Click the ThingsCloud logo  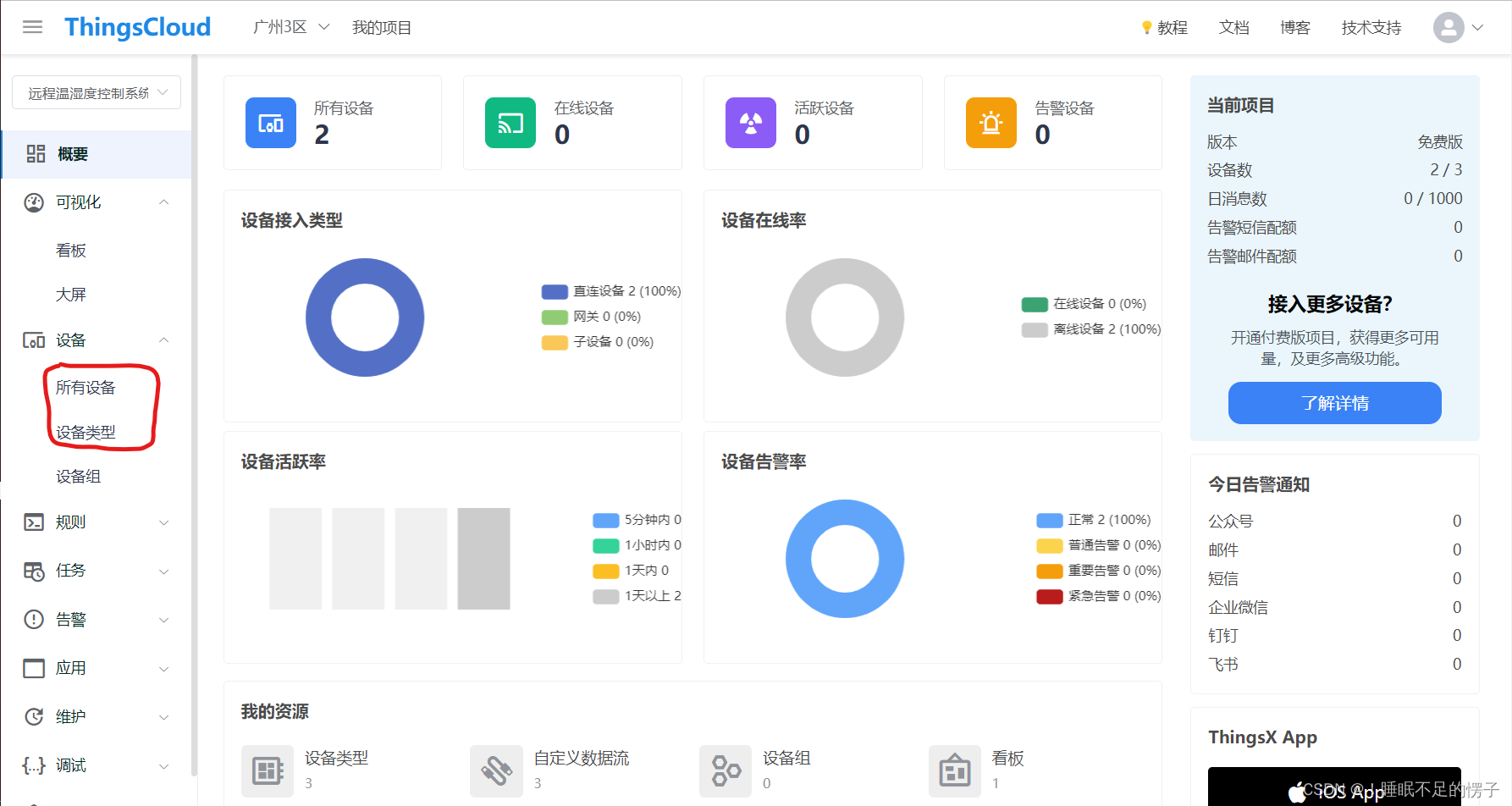138,27
